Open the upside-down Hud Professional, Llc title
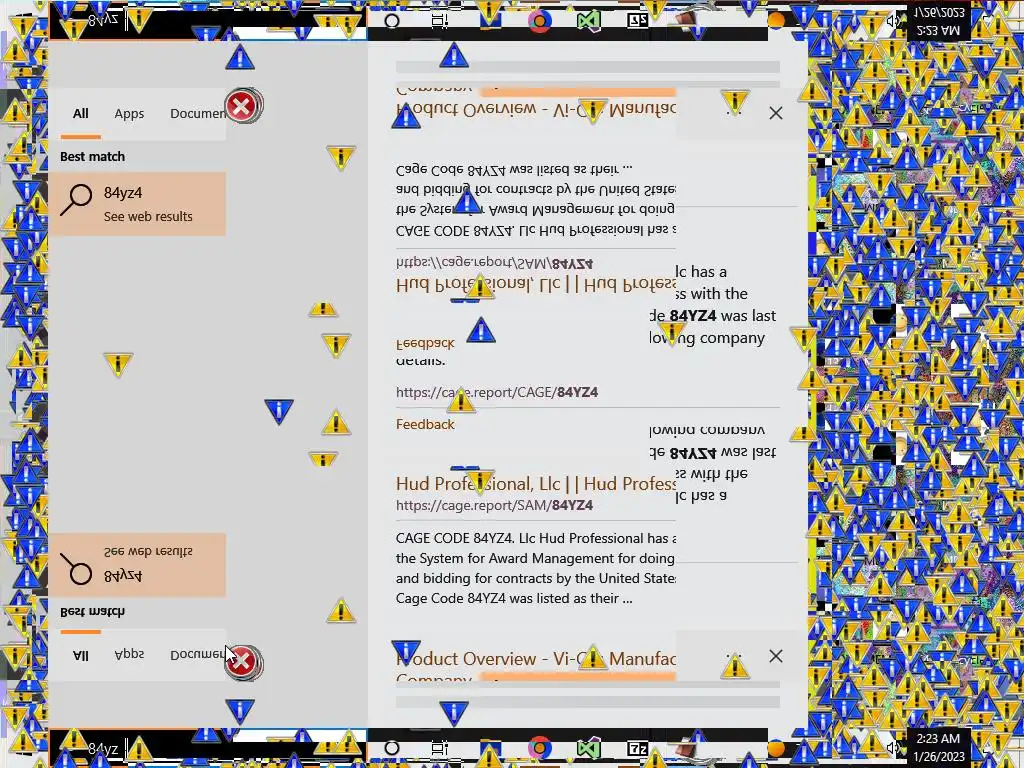The height and width of the screenshot is (768, 1024). (x=536, y=285)
